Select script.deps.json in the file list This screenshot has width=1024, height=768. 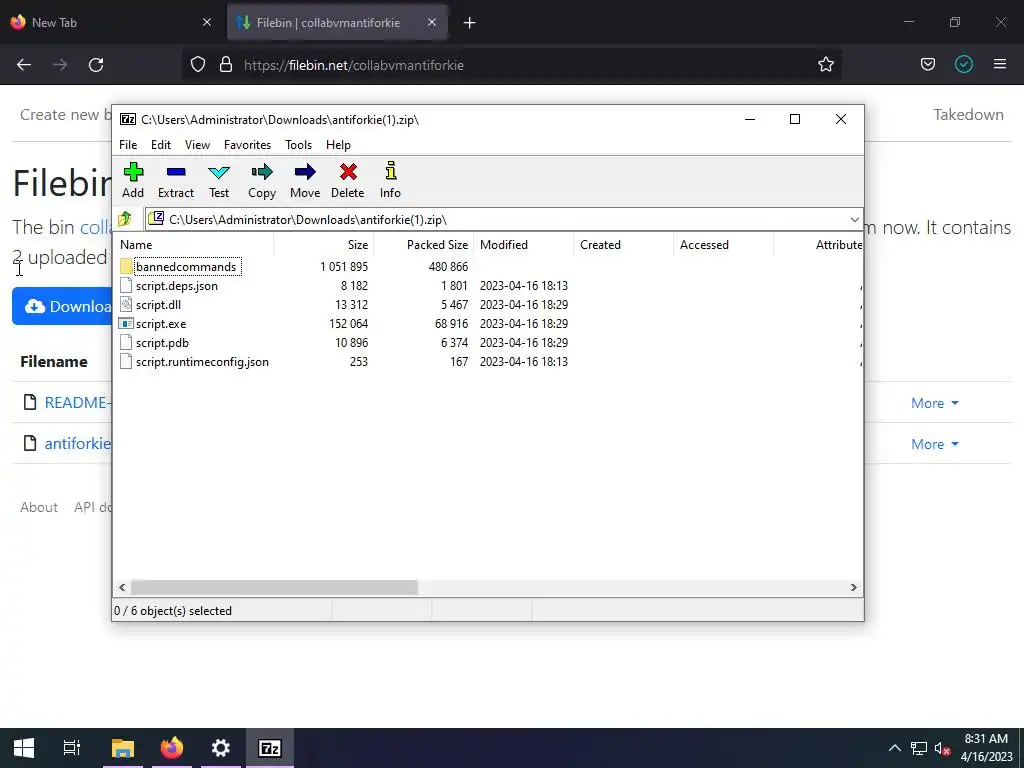(177, 286)
